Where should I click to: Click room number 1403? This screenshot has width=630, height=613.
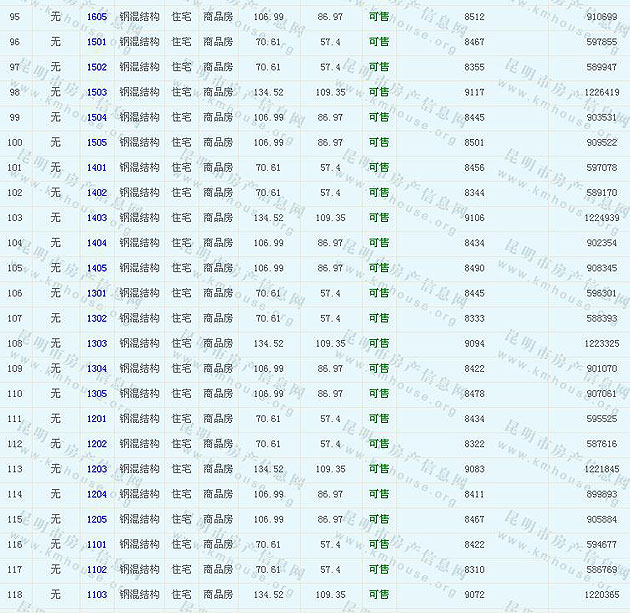pyautogui.click(x=97, y=218)
